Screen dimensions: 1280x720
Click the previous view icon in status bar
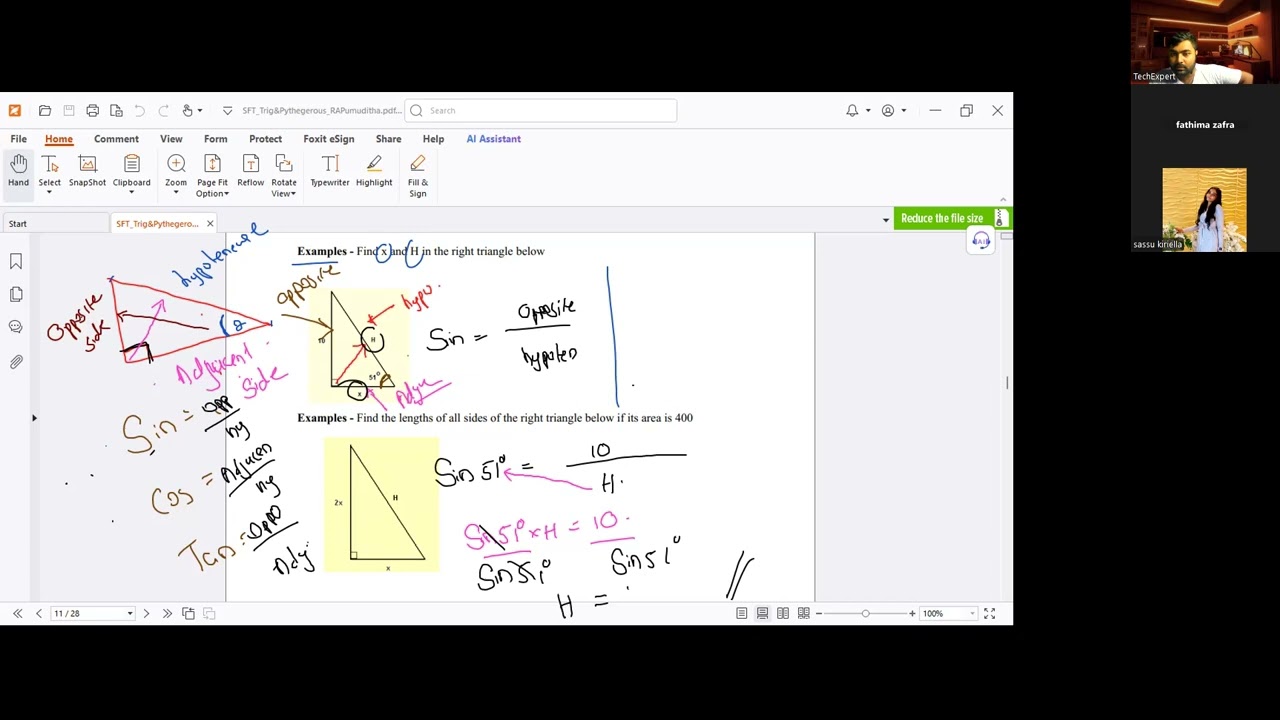188,613
